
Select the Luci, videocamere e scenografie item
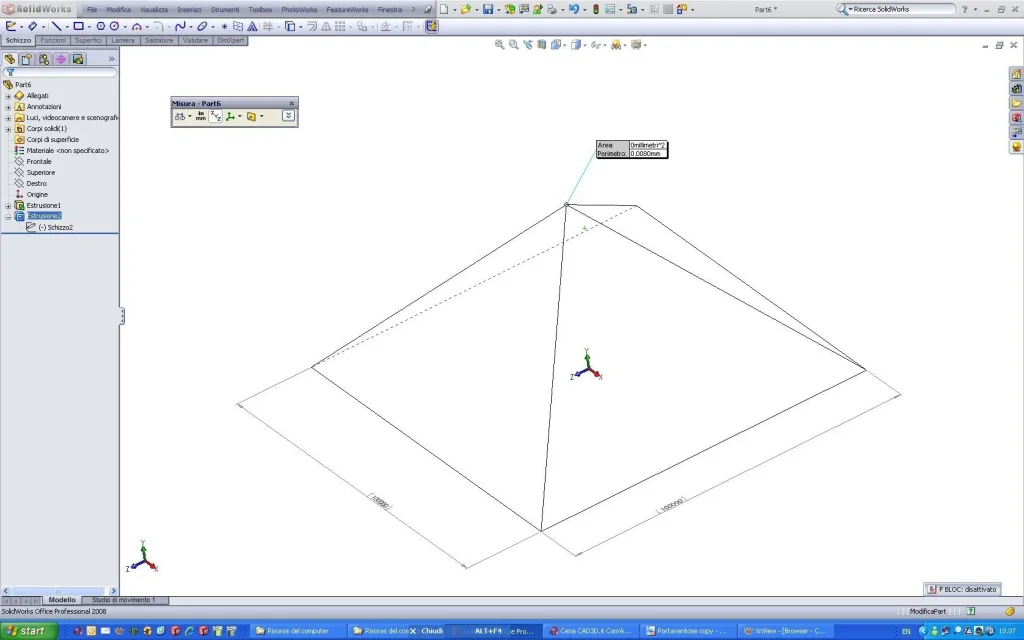[72, 118]
